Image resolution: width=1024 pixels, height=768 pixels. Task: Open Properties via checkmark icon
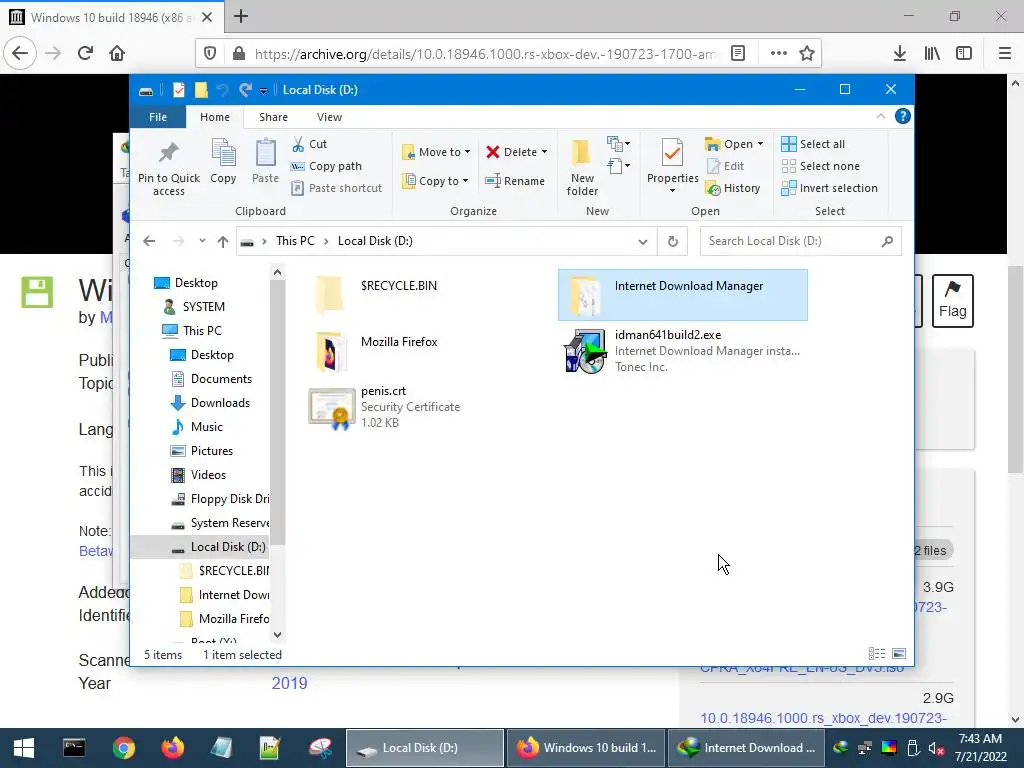tap(672, 152)
